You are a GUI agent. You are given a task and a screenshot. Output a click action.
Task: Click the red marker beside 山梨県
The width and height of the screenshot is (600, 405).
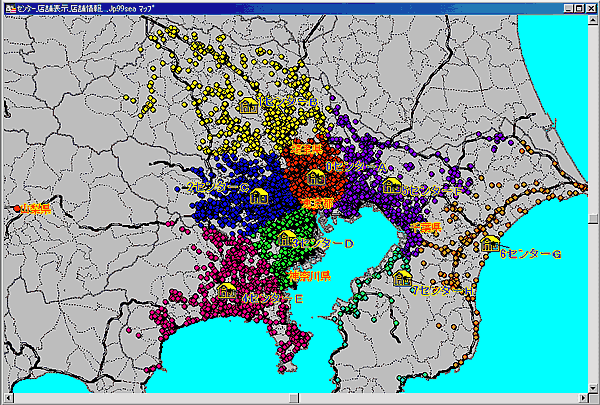click(x=16, y=209)
